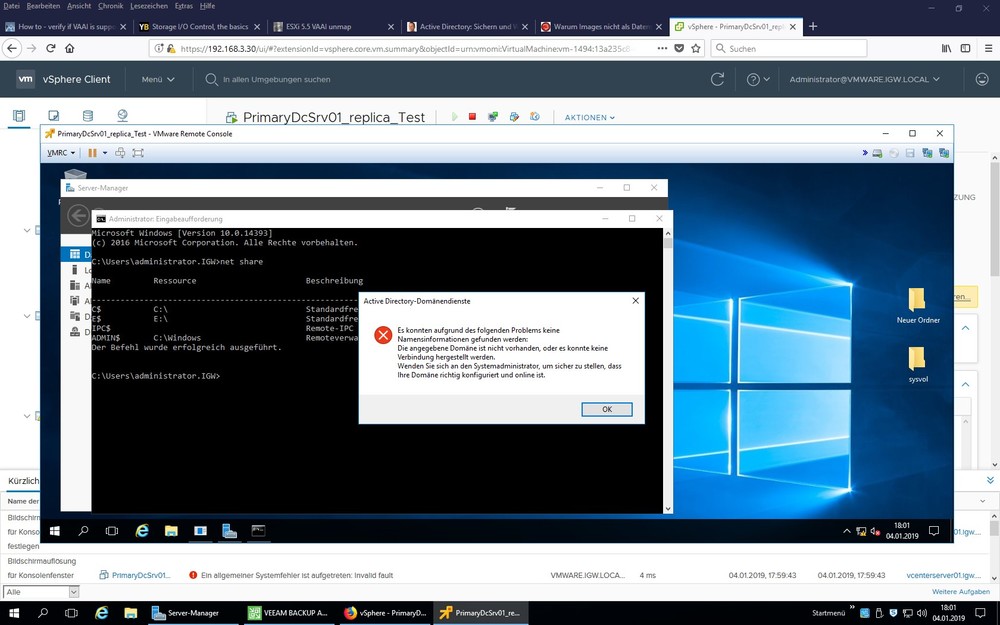Screen dimensions: 1000x625
Task: Open the vSphere help menu
Action: (x=759, y=79)
